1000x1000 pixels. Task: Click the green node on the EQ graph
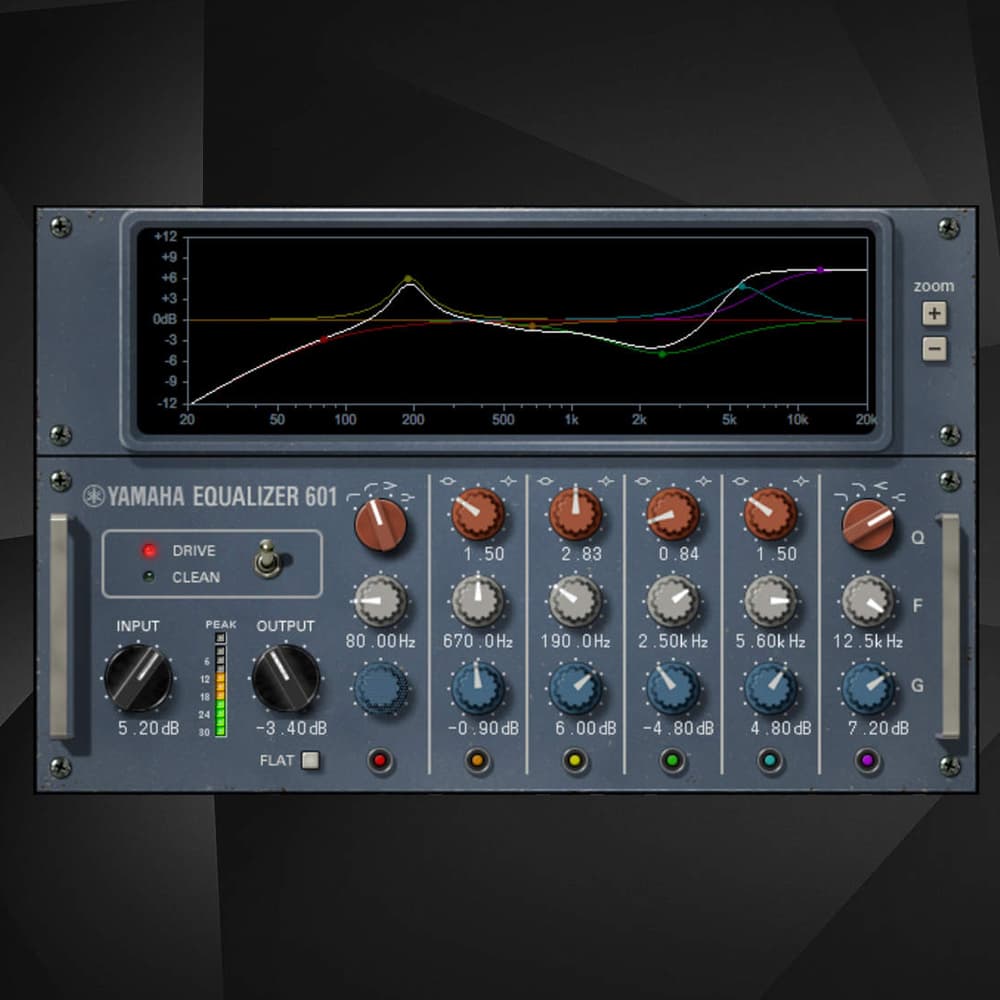[x=662, y=354]
